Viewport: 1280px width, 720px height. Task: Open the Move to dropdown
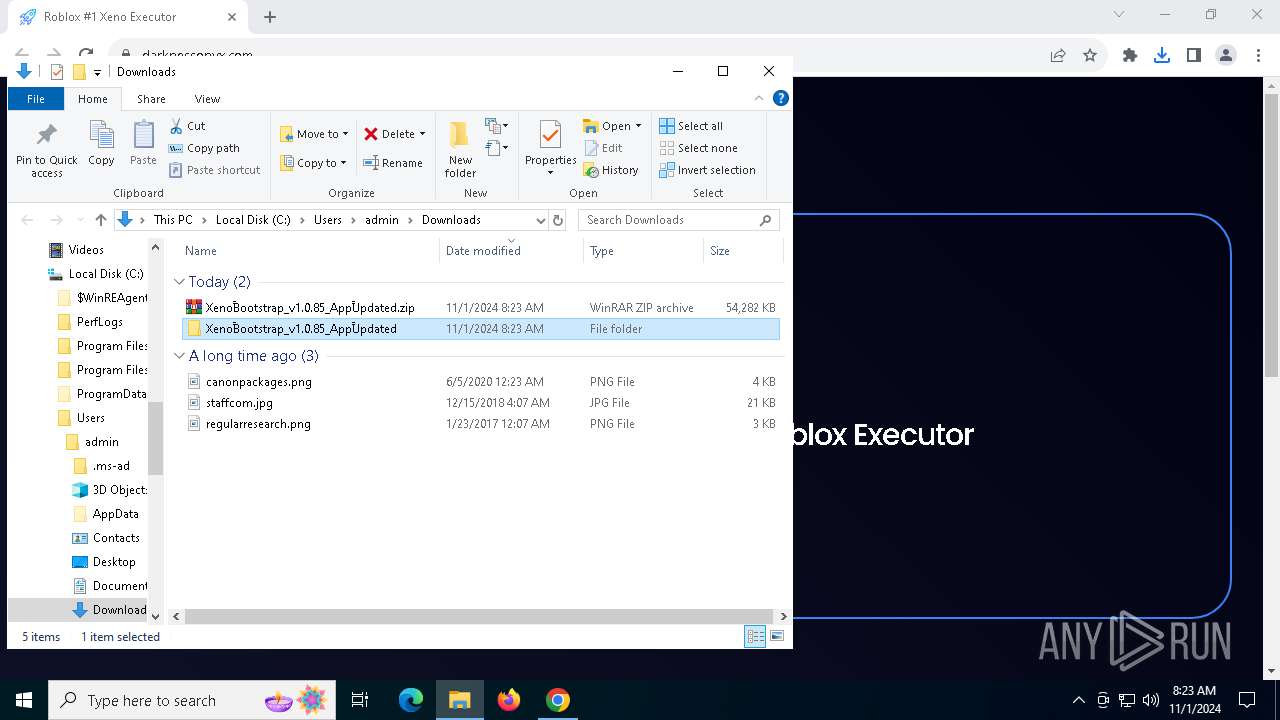pyautogui.click(x=314, y=134)
